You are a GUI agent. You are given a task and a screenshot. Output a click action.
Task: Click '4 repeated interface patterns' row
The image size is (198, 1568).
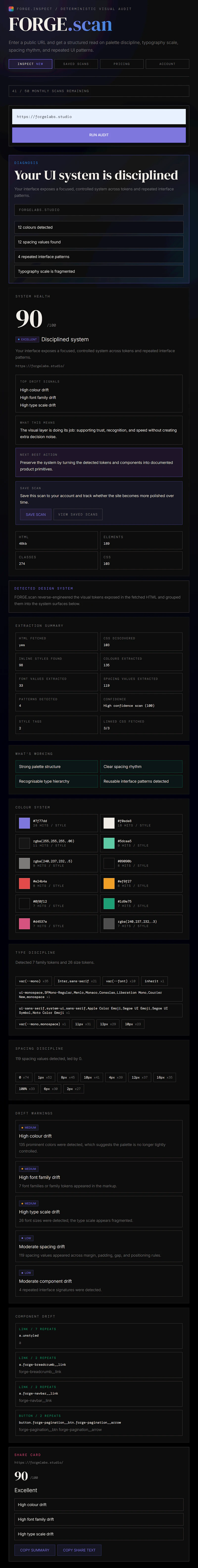[99, 256]
